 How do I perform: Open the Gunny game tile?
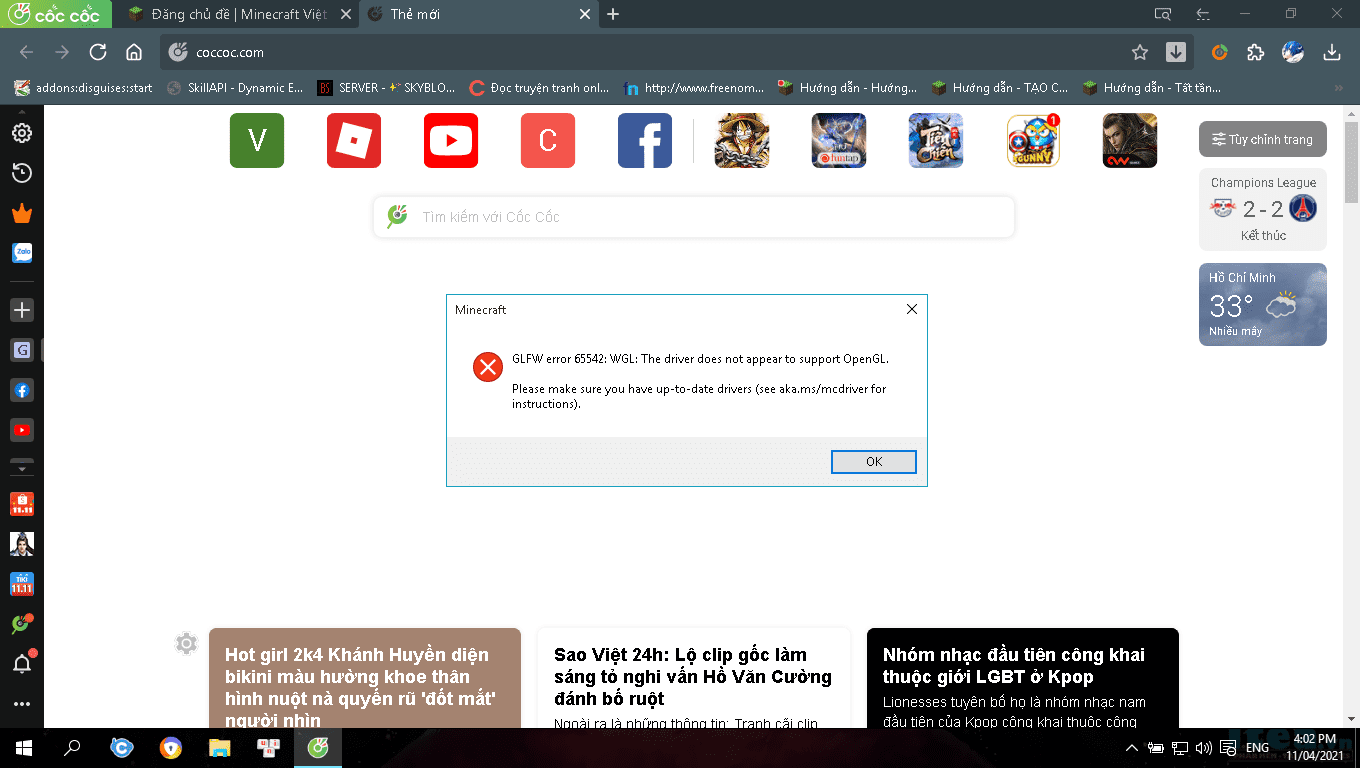click(x=1033, y=140)
